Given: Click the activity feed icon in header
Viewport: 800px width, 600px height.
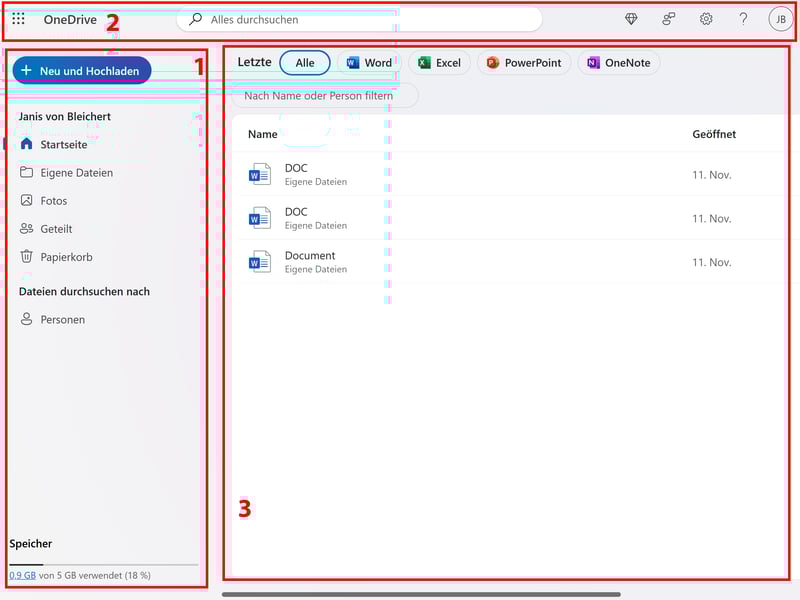Looking at the screenshot, I should pos(669,19).
